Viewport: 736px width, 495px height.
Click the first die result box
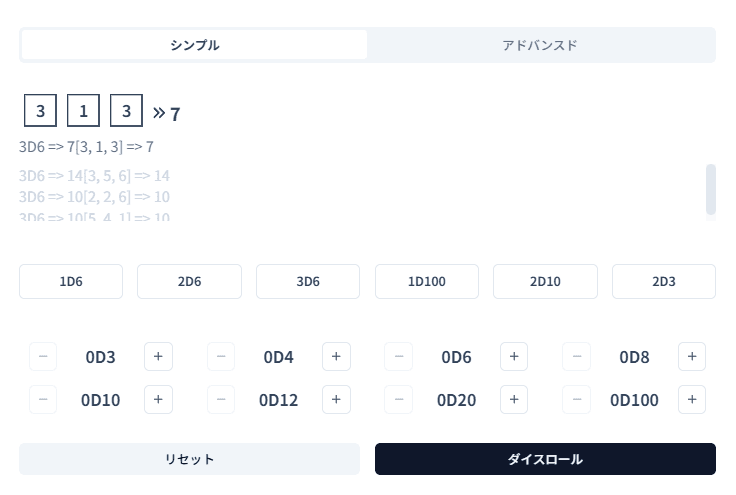tap(40, 110)
